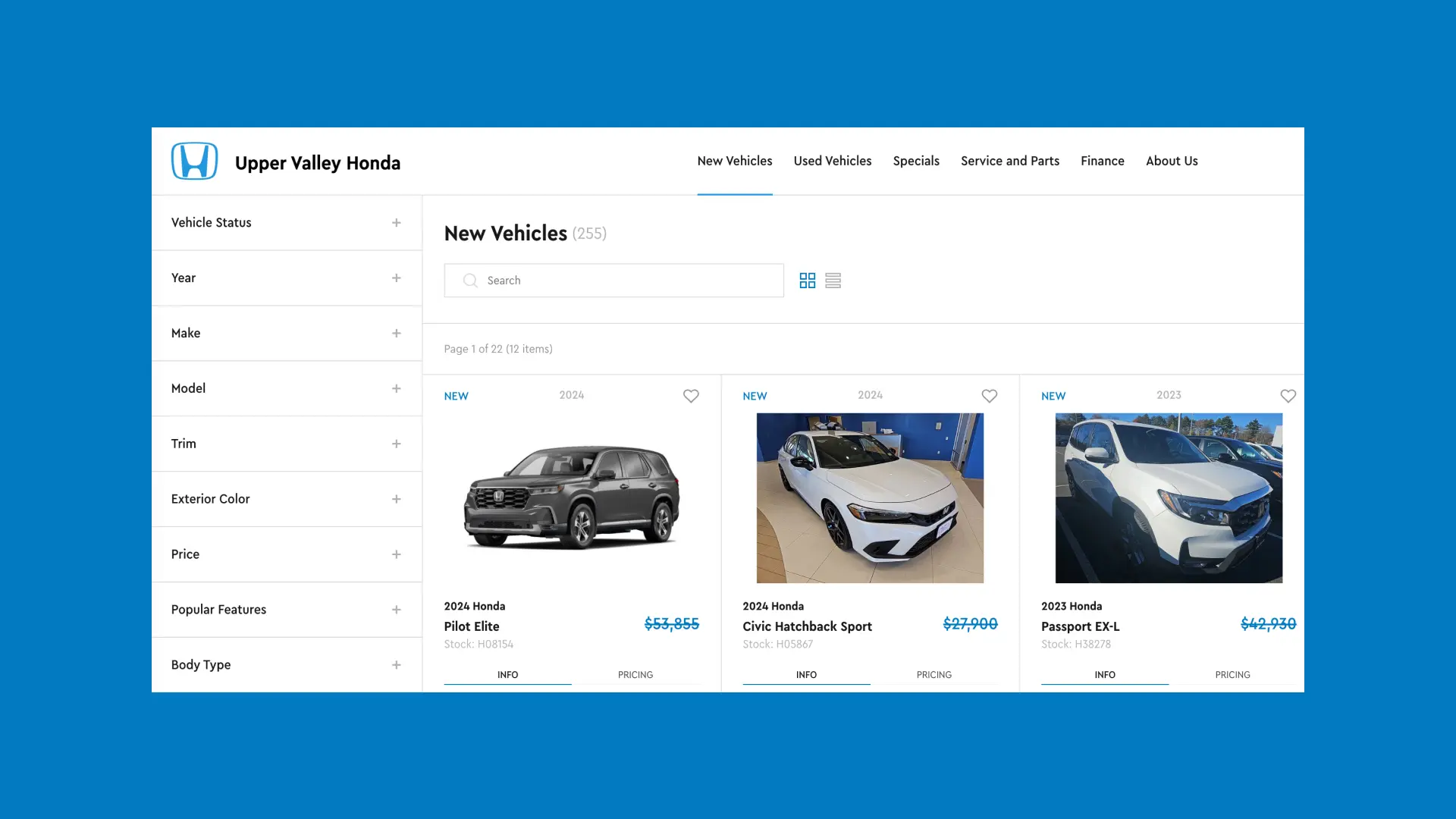
Task: Go to the Specials page
Action: (916, 161)
